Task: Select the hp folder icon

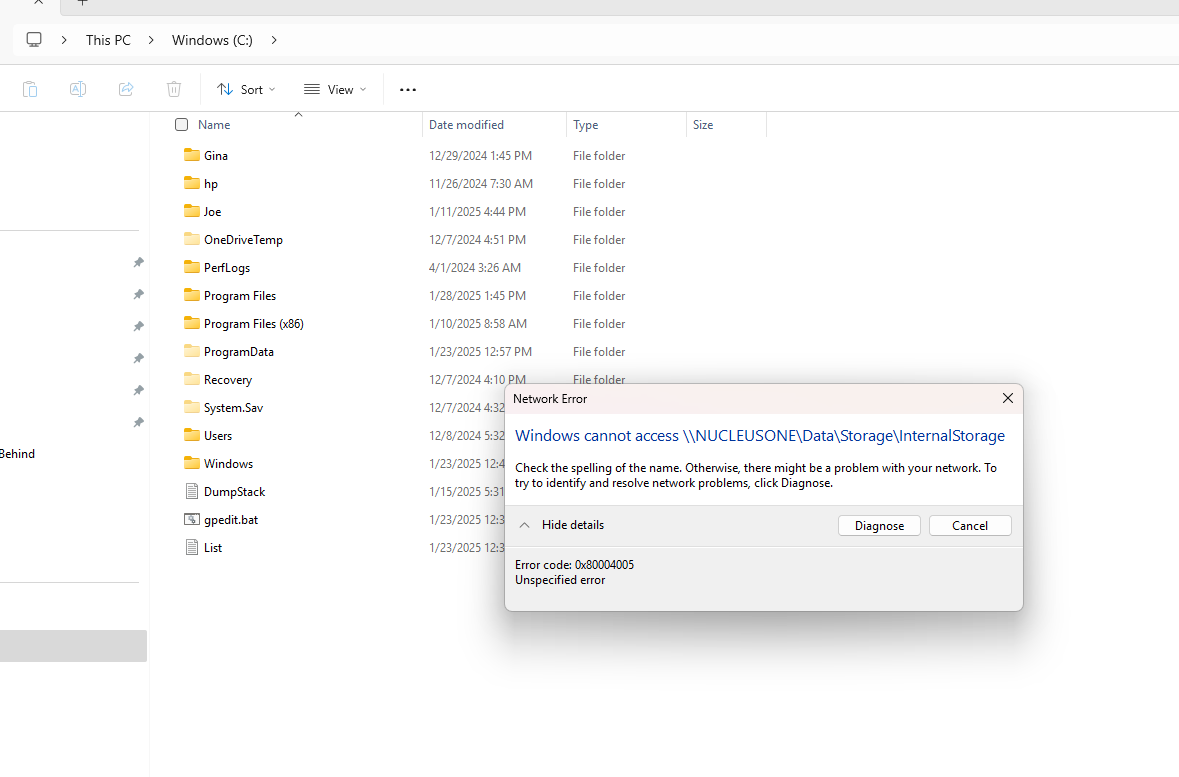Action: [x=192, y=183]
